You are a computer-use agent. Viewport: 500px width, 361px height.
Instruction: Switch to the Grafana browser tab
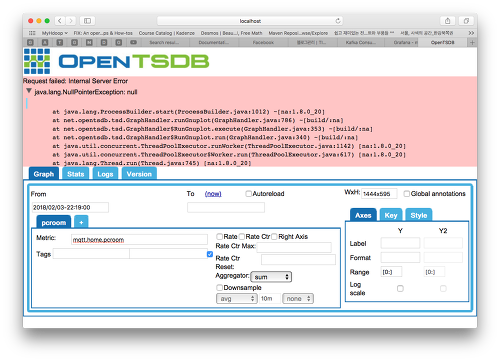402,42
